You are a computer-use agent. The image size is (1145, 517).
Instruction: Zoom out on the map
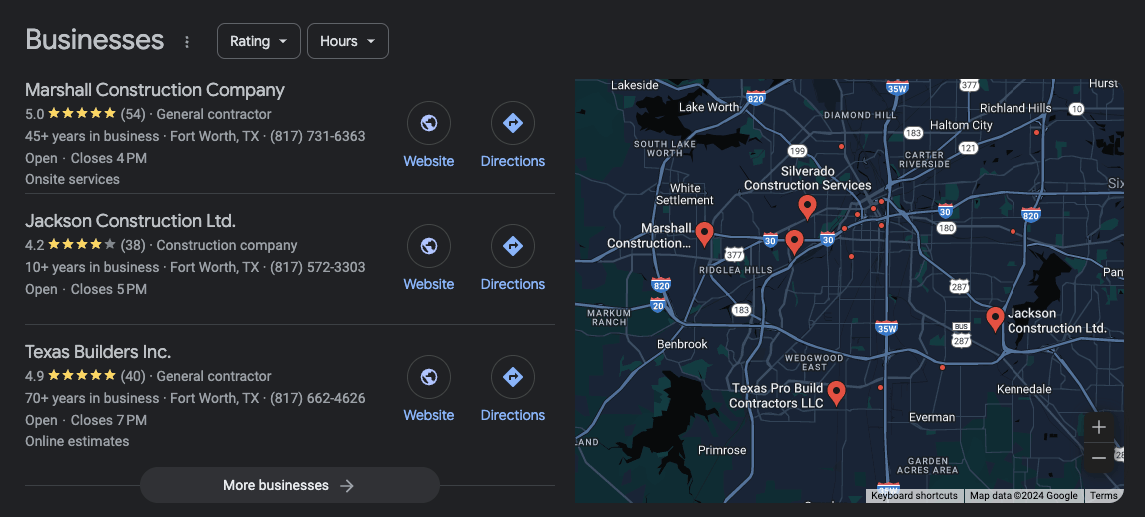click(x=1099, y=458)
